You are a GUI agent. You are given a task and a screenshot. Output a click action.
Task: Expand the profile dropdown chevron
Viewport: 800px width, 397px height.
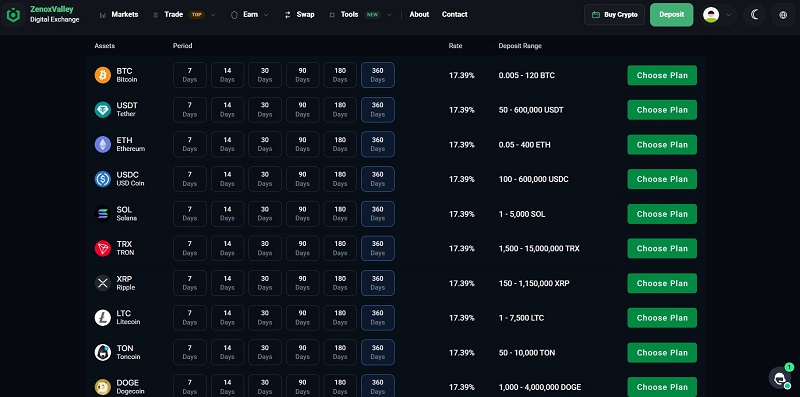click(728, 15)
